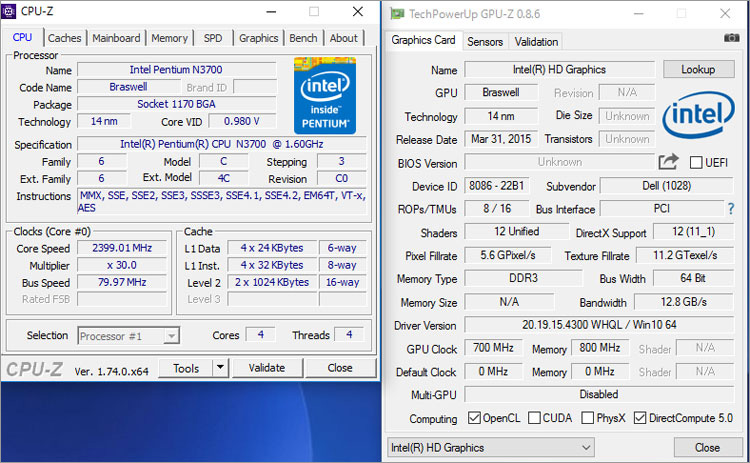Viewport: 750px width, 463px height.
Task: Click the Tools button in CPU-Z
Action: [x=186, y=368]
